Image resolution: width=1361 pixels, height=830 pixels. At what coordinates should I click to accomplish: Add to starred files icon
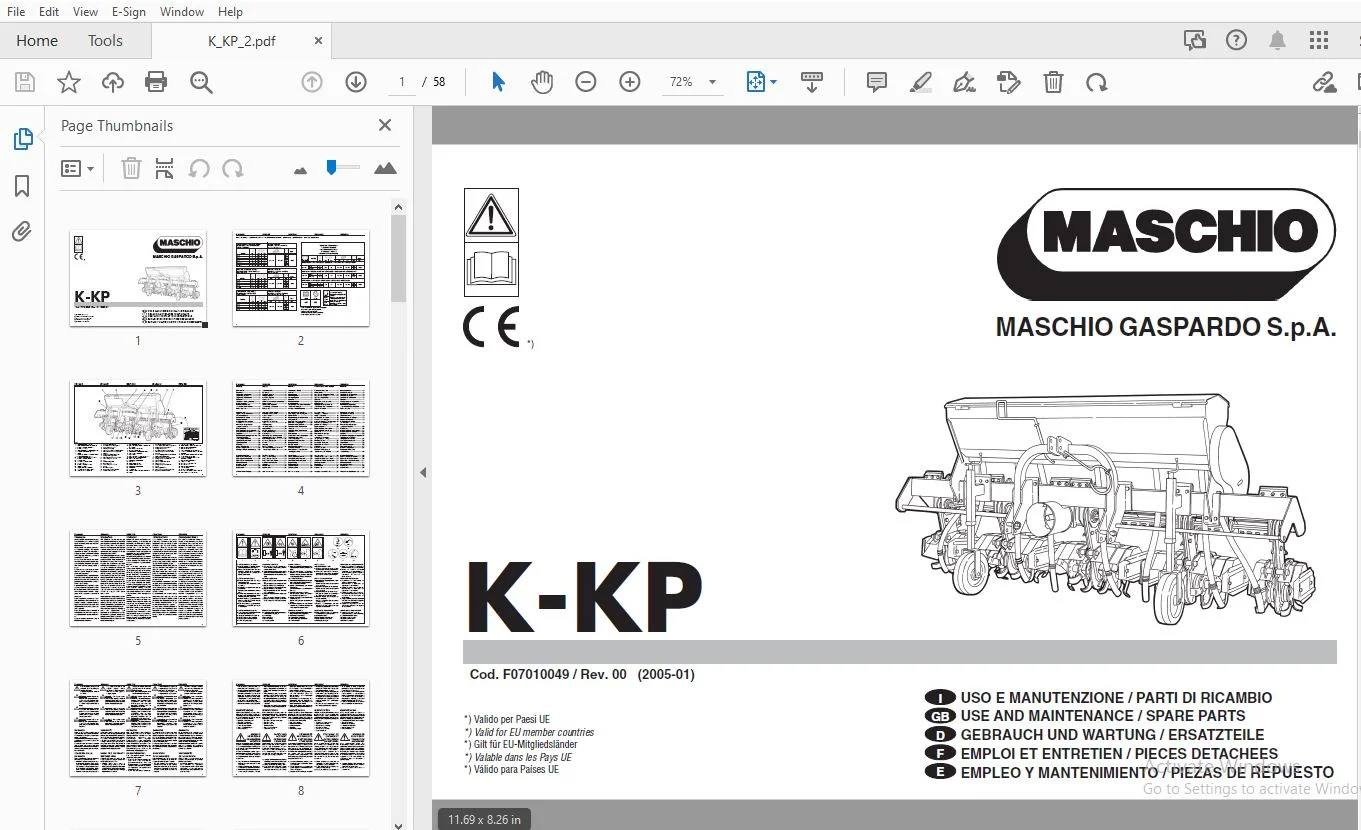click(x=68, y=82)
